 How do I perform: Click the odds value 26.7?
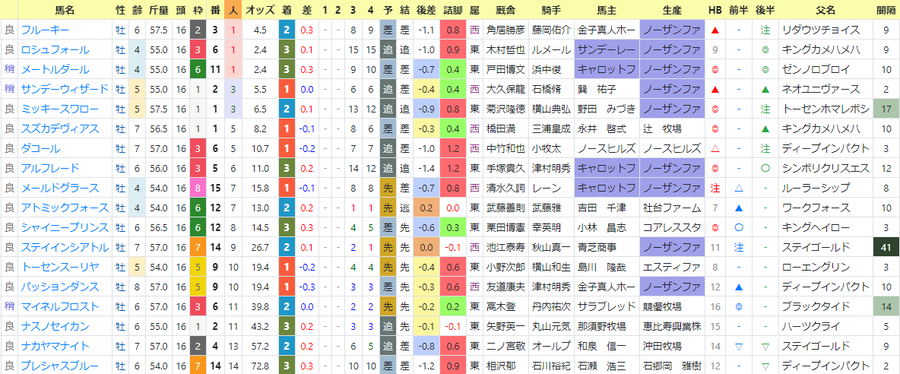(x=259, y=247)
